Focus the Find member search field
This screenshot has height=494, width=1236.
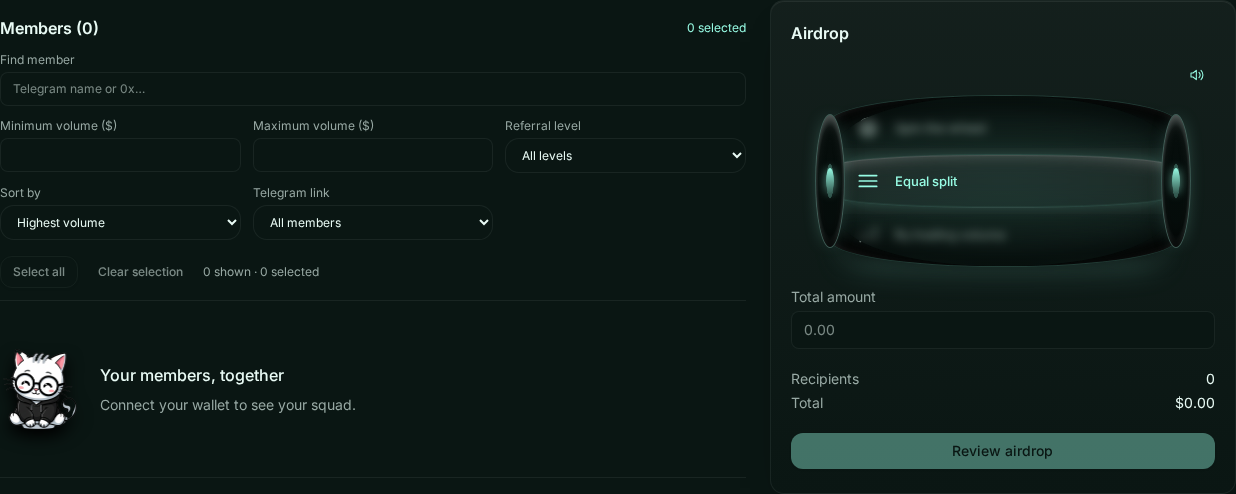click(x=373, y=89)
